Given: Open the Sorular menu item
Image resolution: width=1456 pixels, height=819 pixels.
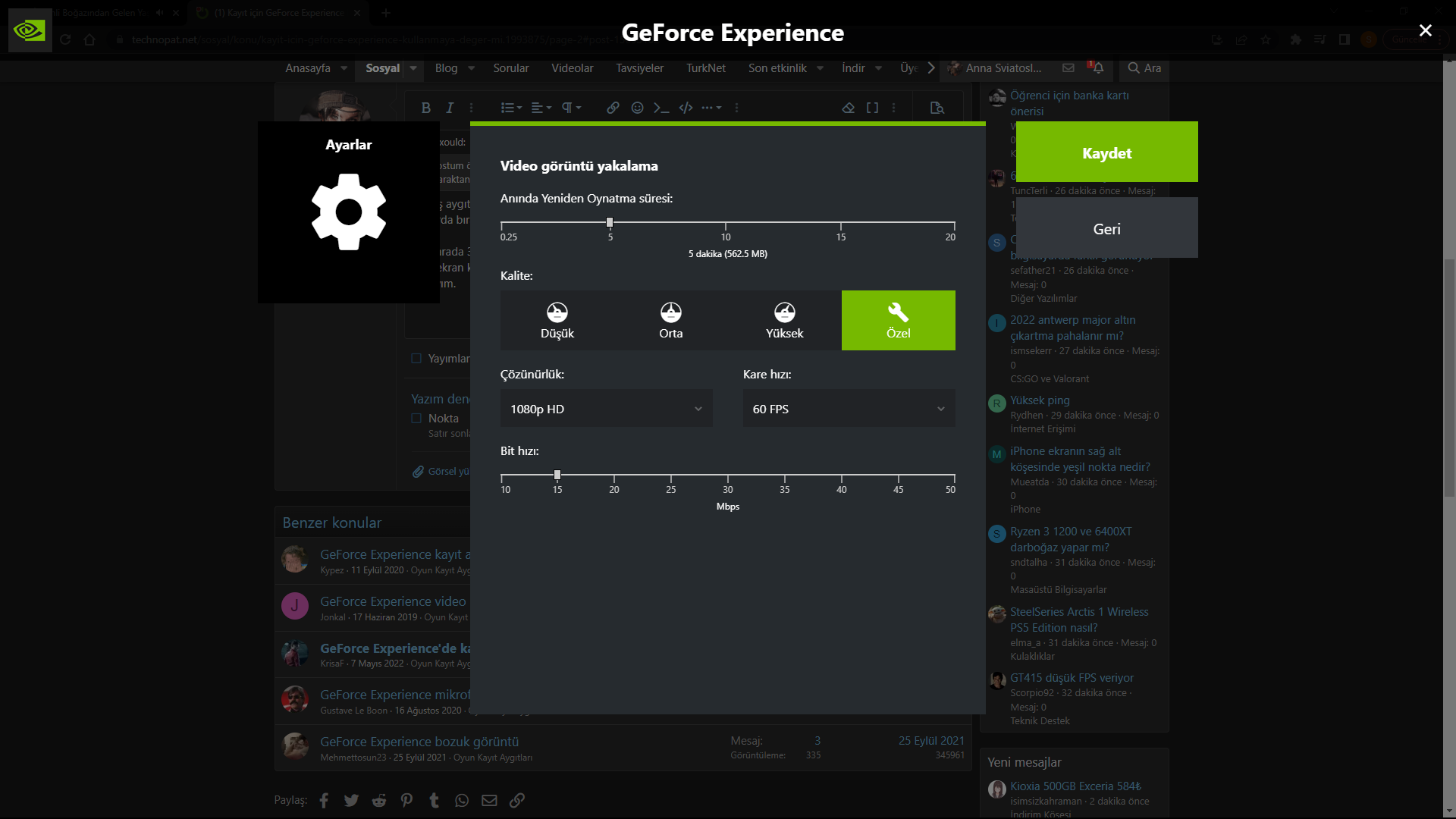Looking at the screenshot, I should pos(511,67).
